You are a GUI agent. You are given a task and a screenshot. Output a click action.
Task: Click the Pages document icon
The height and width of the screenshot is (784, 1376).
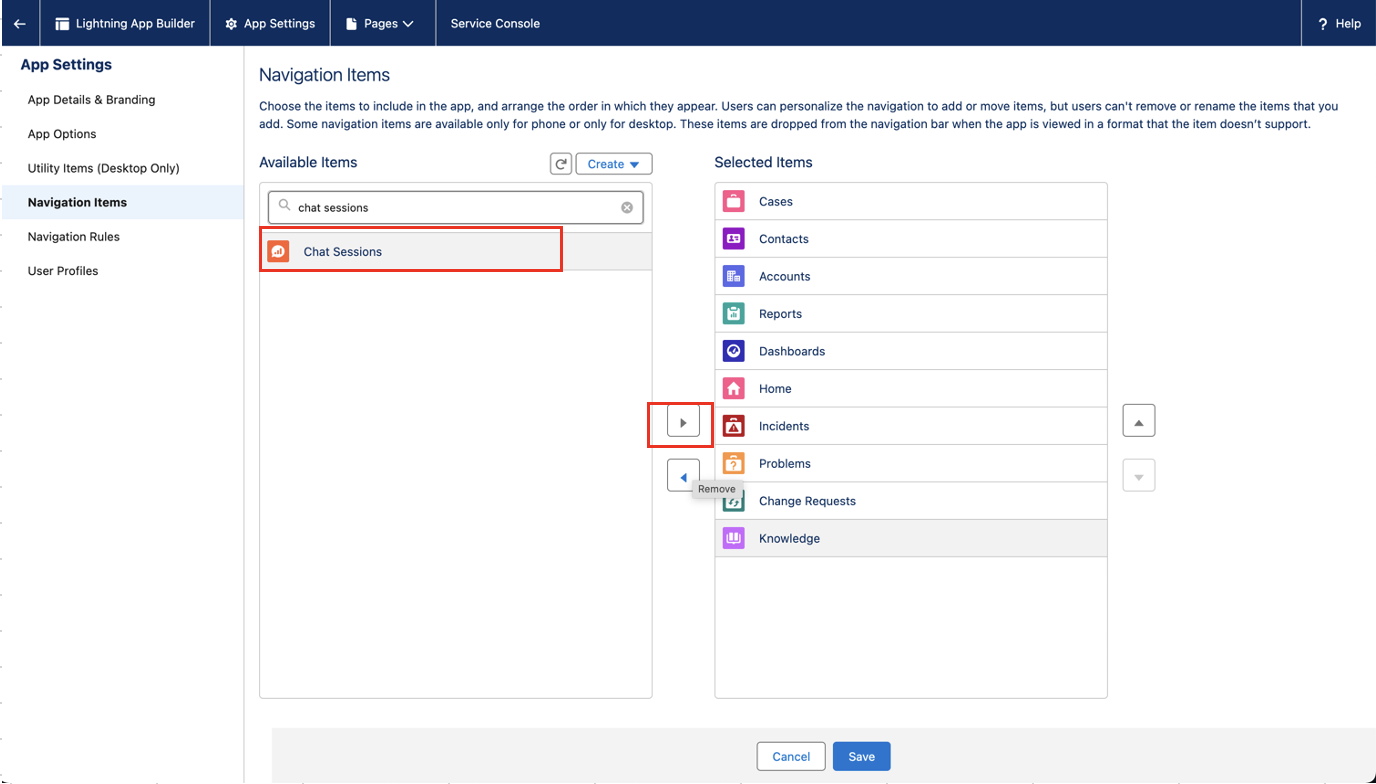[351, 24]
